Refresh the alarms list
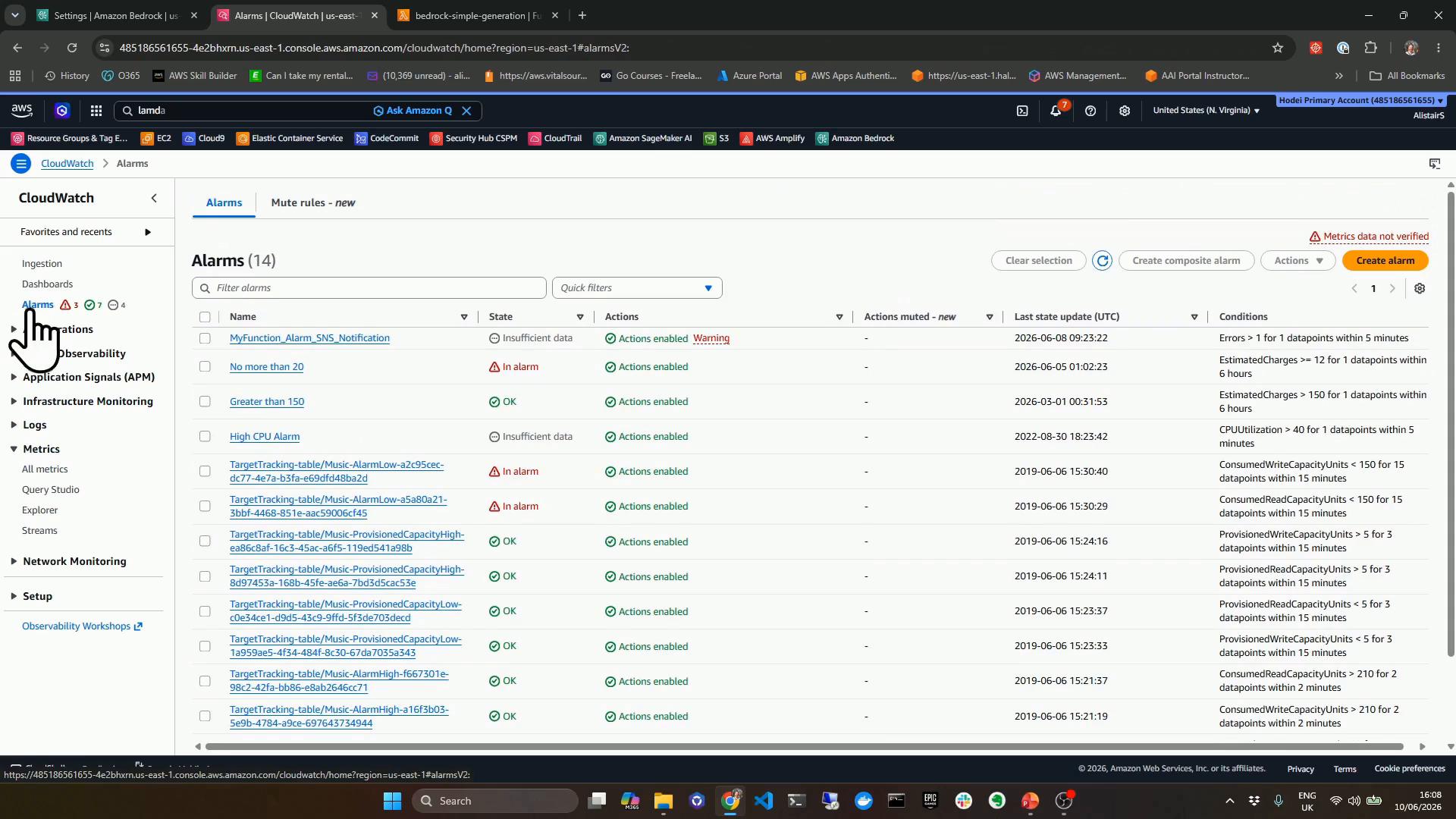 (1103, 261)
